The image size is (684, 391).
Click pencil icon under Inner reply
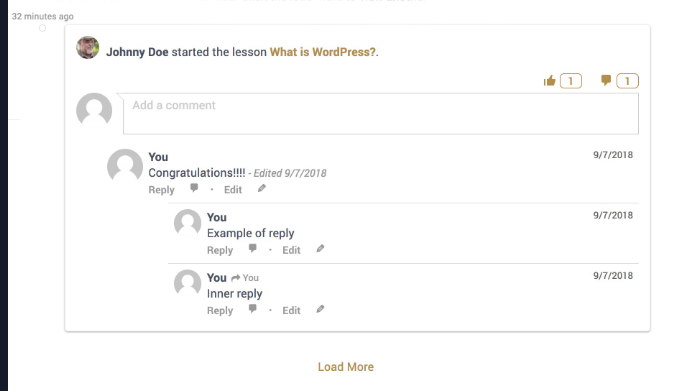pos(320,309)
